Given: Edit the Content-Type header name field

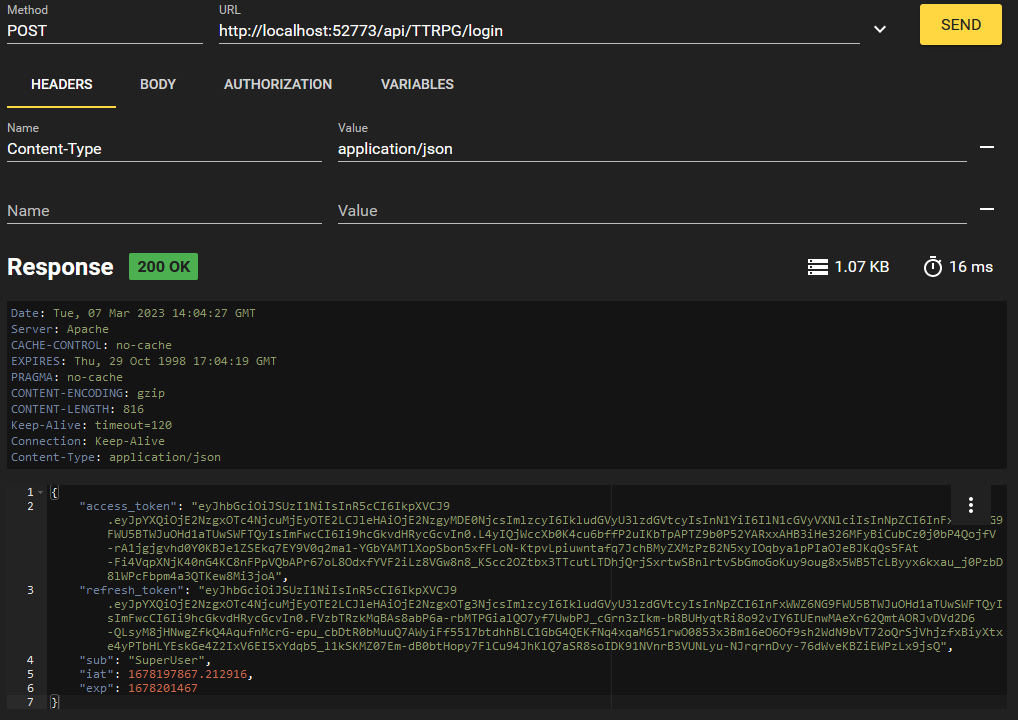Looking at the screenshot, I should coord(164,149).
